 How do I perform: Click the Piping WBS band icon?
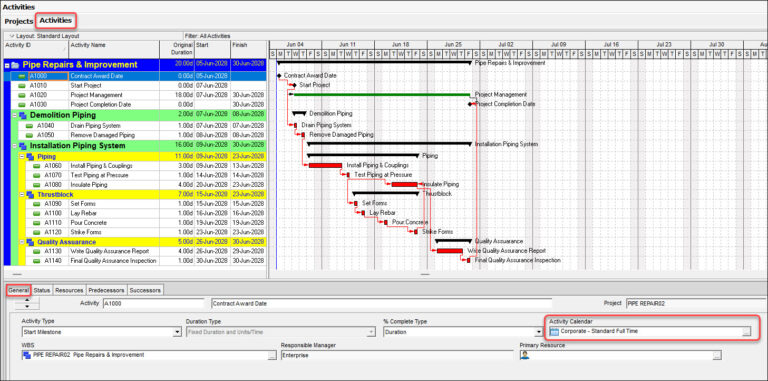point(30,157)
